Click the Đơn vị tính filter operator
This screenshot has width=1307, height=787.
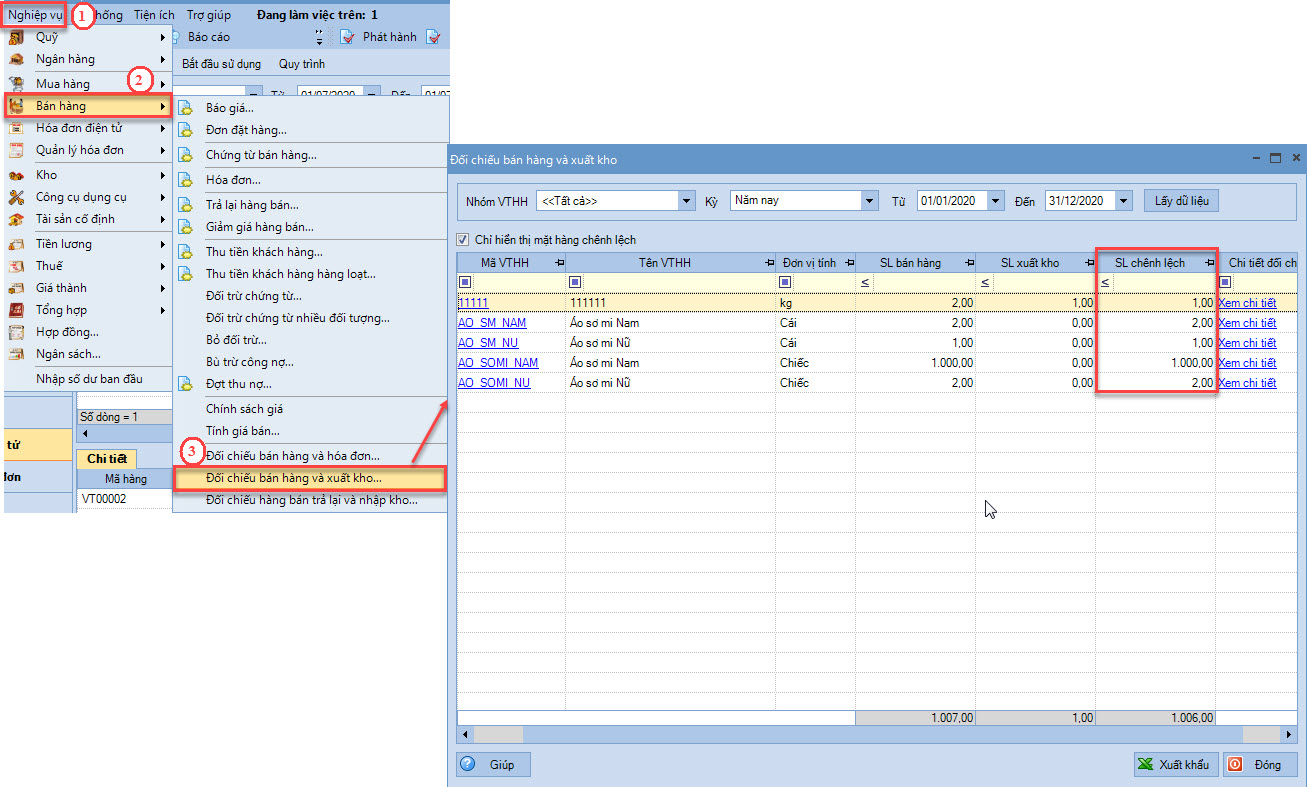coord(785,283)
